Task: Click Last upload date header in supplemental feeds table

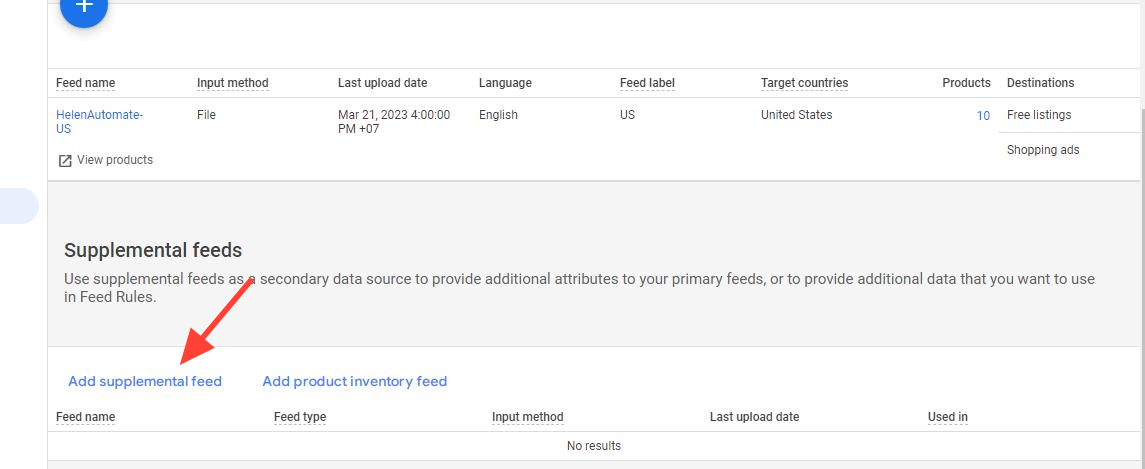Action: pos(754,417)
